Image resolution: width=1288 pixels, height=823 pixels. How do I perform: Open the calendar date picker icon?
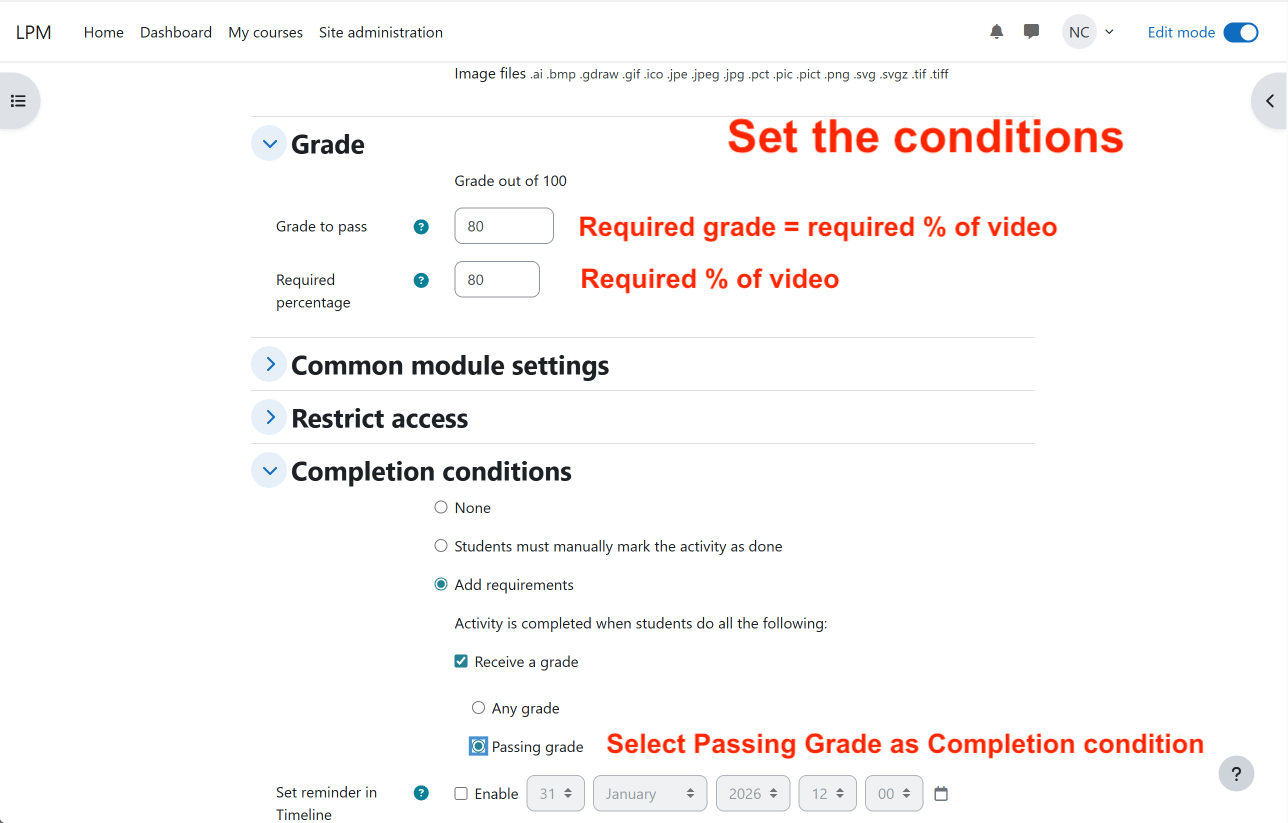[x=940, y=794]
